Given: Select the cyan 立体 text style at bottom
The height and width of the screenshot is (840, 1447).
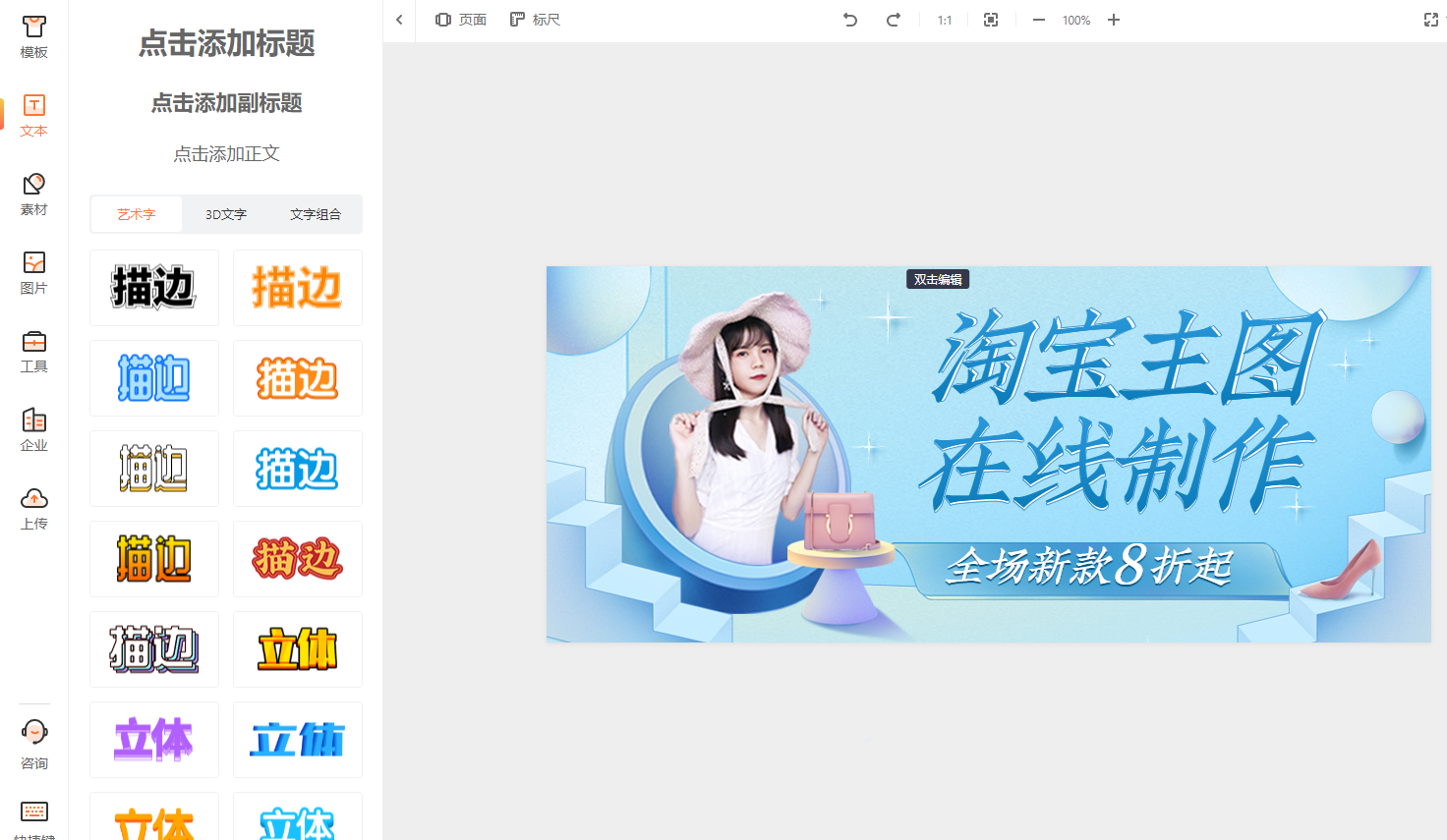Looking at the screenshot, I should pyautogui.click(x=298, y=816).
